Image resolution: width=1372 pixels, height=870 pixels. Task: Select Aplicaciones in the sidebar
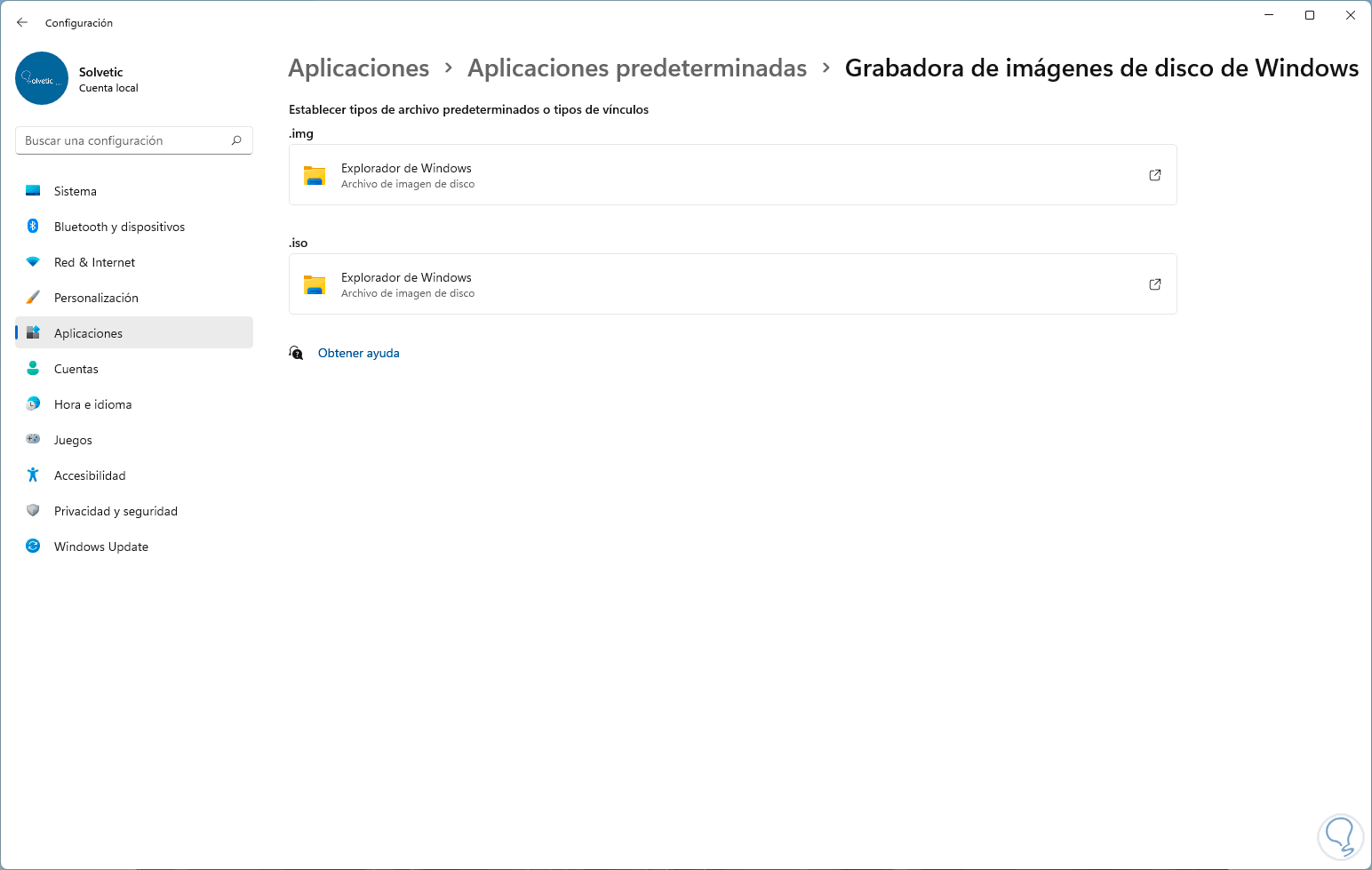click(134, 333)
